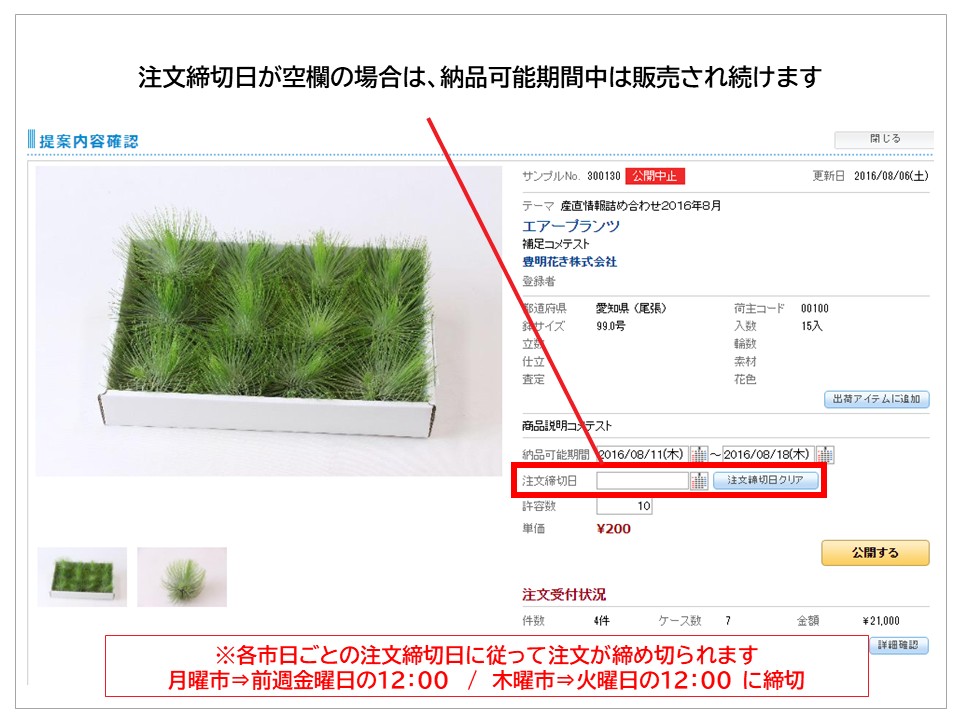Select the single air plant thumbnail

182,577
